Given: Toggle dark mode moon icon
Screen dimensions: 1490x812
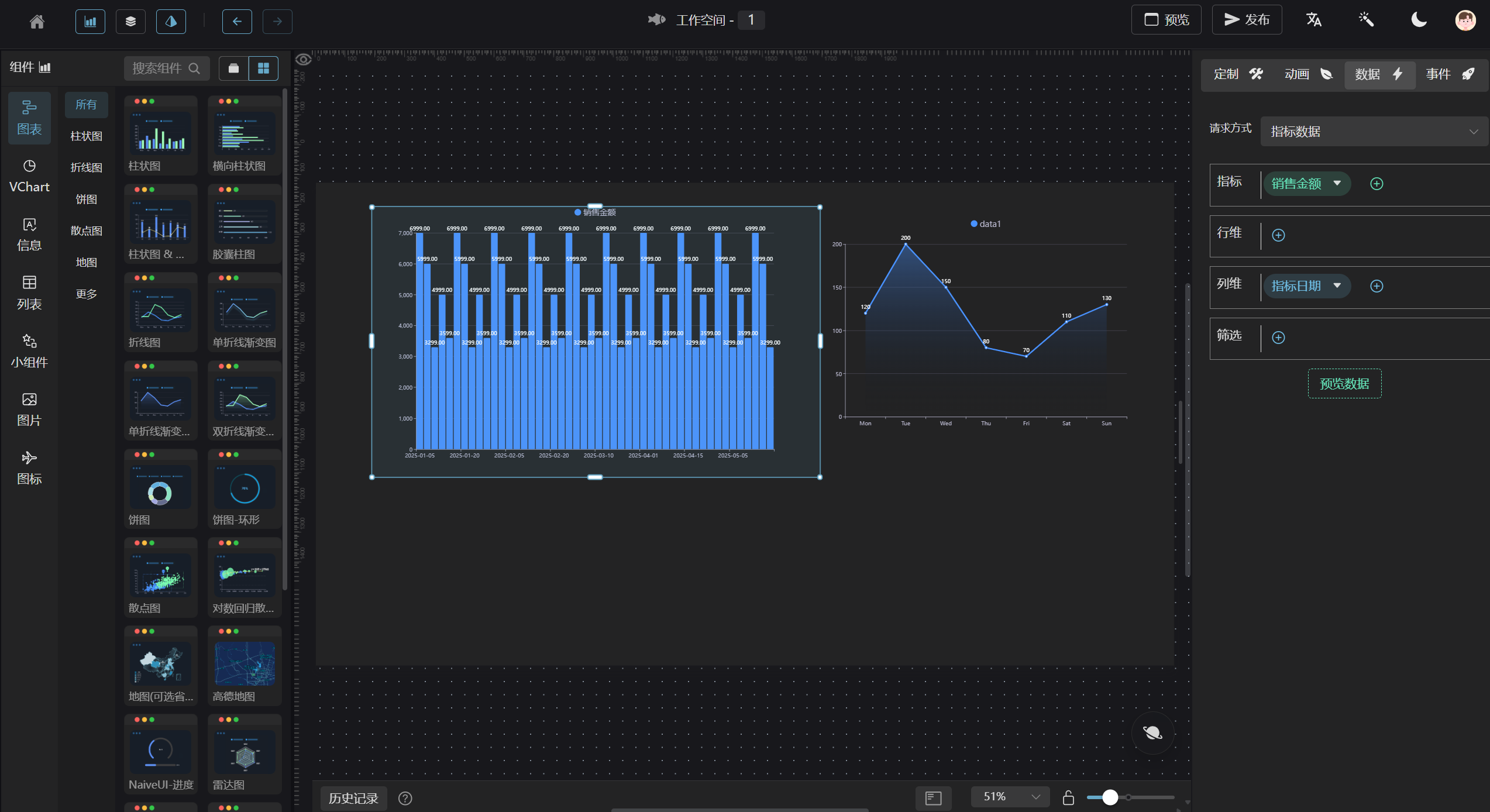Looking at the screenshot, I should coord(1419,20).
